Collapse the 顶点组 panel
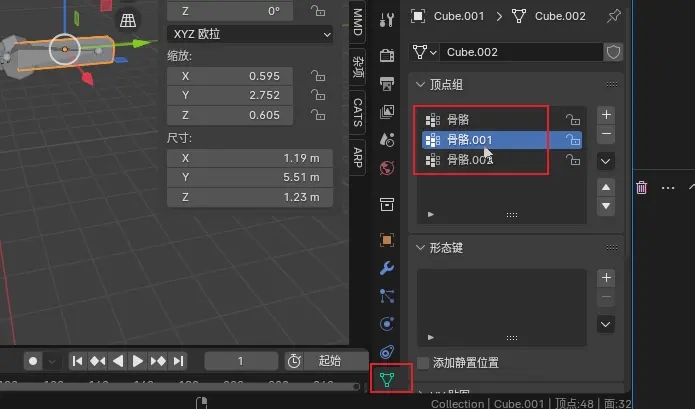Screen dimensions: 695x409 pos(420,83)
